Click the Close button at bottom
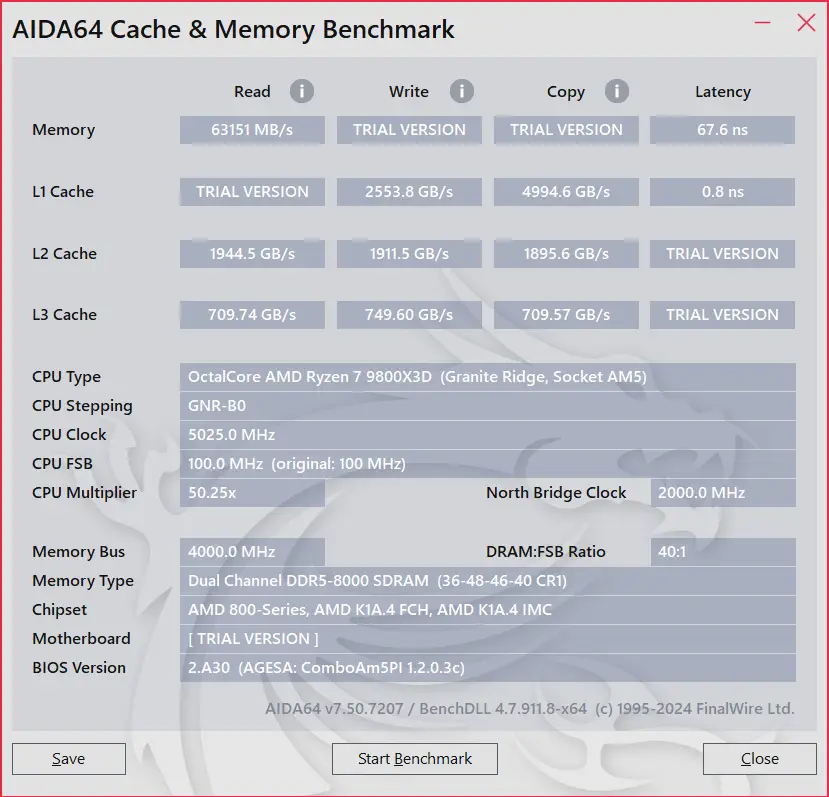The image size is (829, 797). tap(760, 759)
